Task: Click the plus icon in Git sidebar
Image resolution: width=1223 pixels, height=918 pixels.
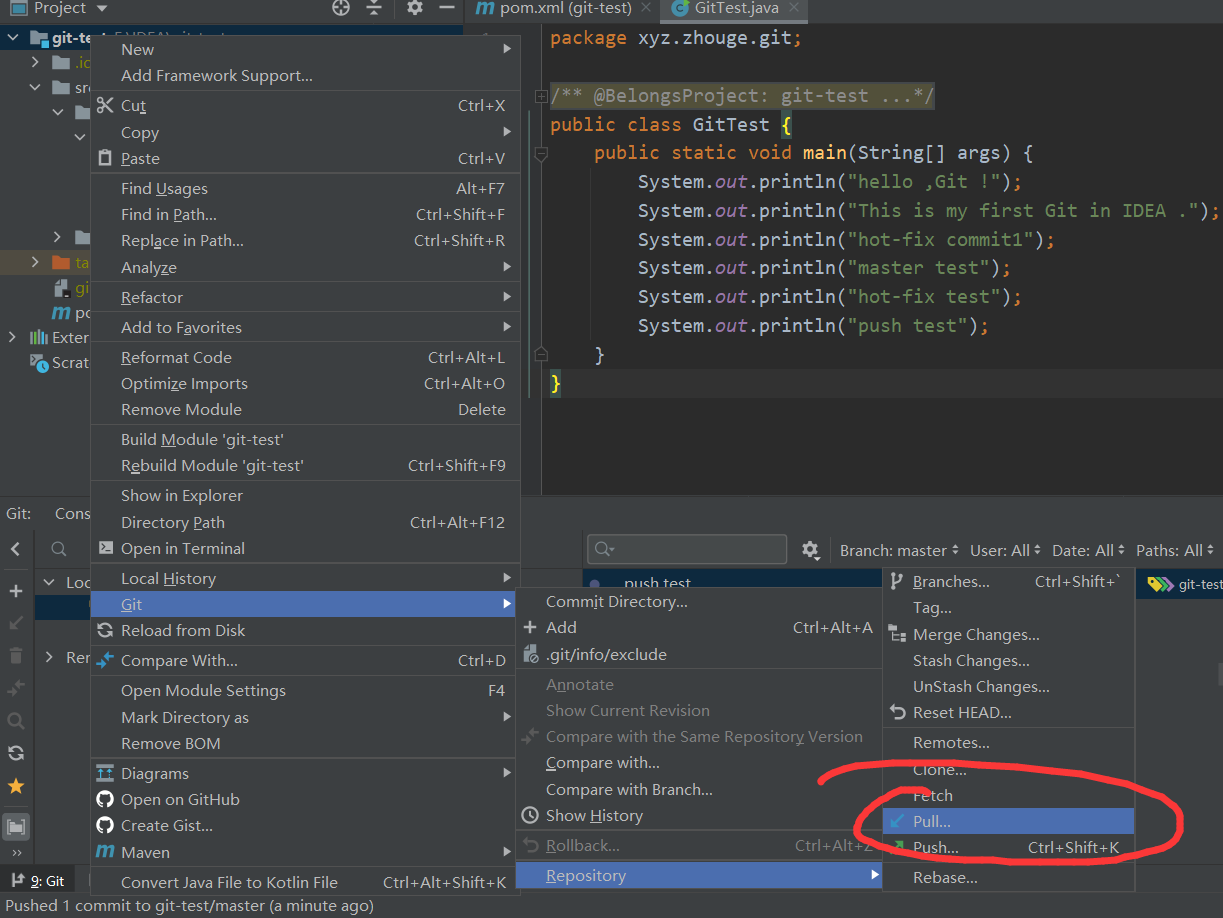Action: pyautogui.click(x=16, y=591)
